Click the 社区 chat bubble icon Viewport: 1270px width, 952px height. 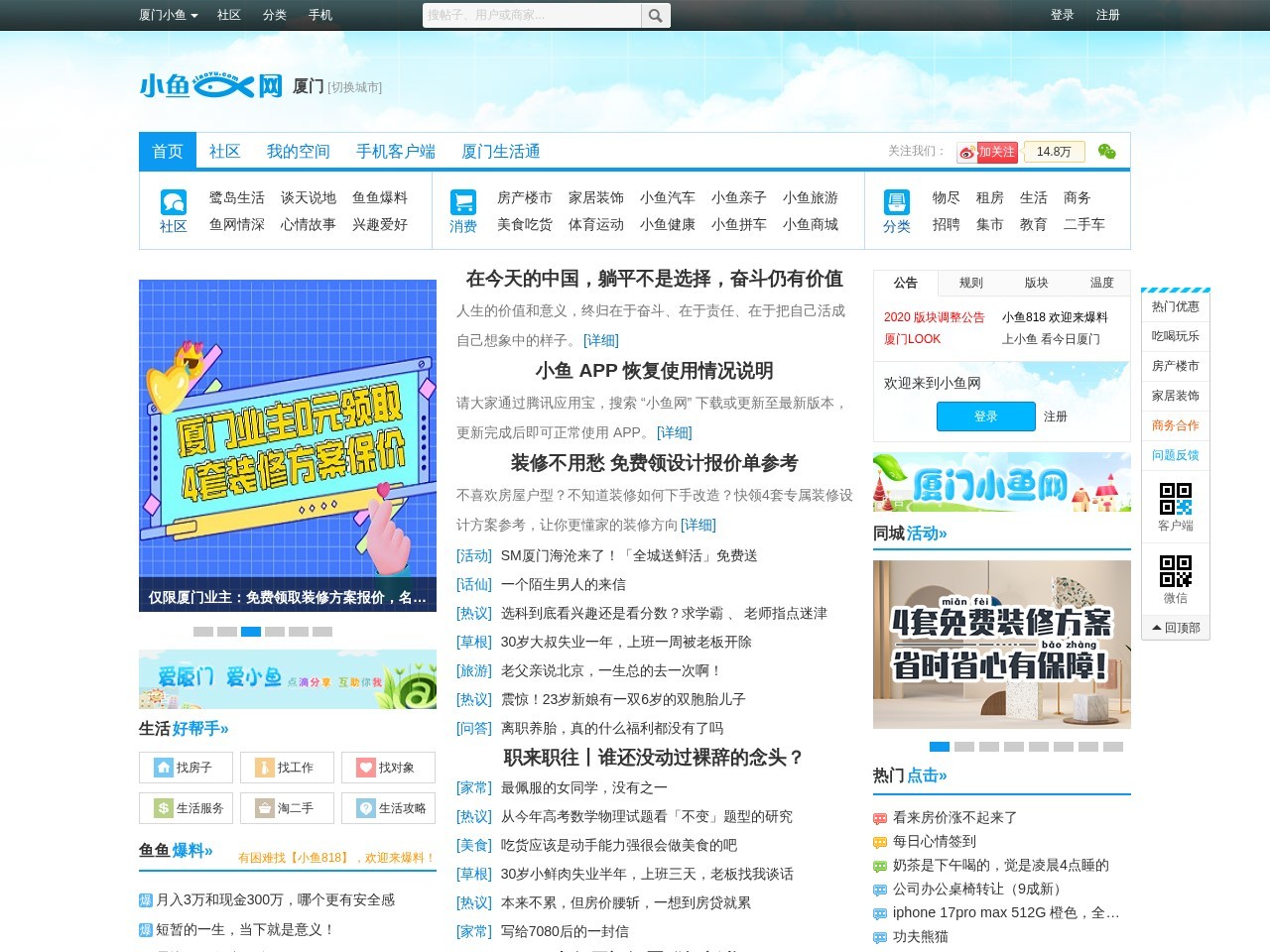point(174,202)
